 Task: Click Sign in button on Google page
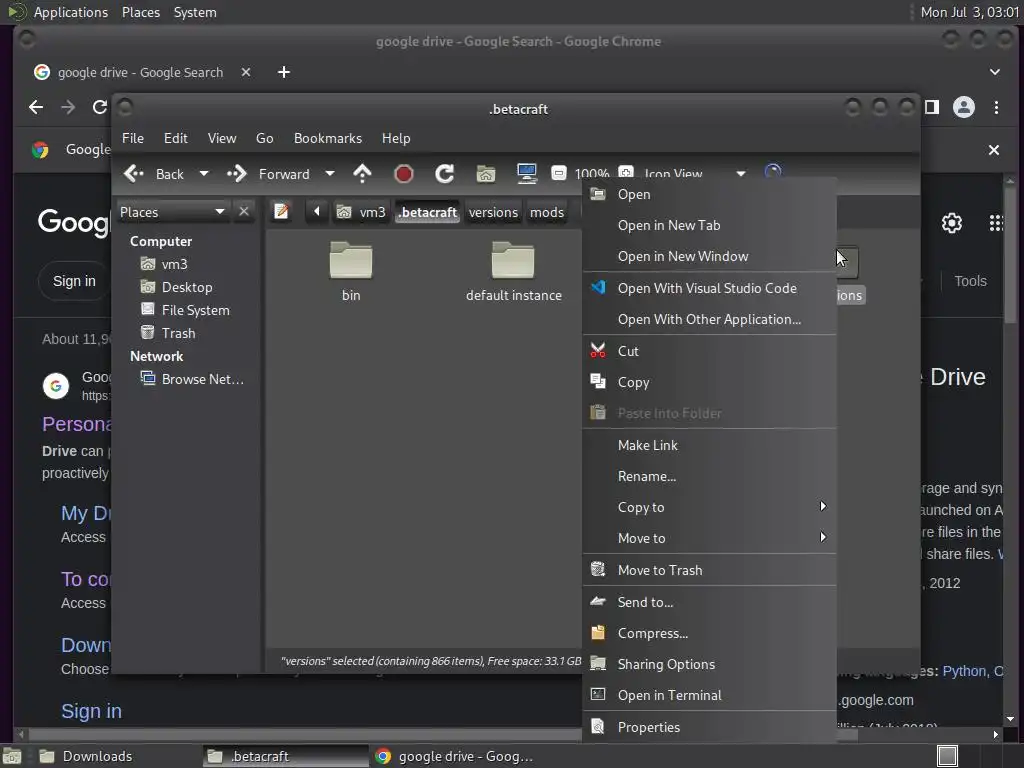(x=74, y=281)
